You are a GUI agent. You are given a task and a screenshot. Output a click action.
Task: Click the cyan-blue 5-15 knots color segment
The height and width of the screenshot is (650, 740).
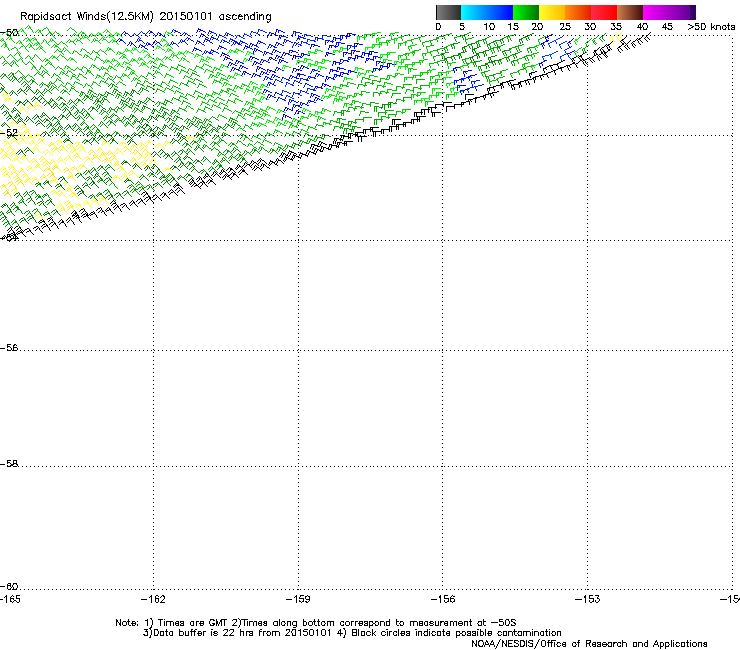487,12
